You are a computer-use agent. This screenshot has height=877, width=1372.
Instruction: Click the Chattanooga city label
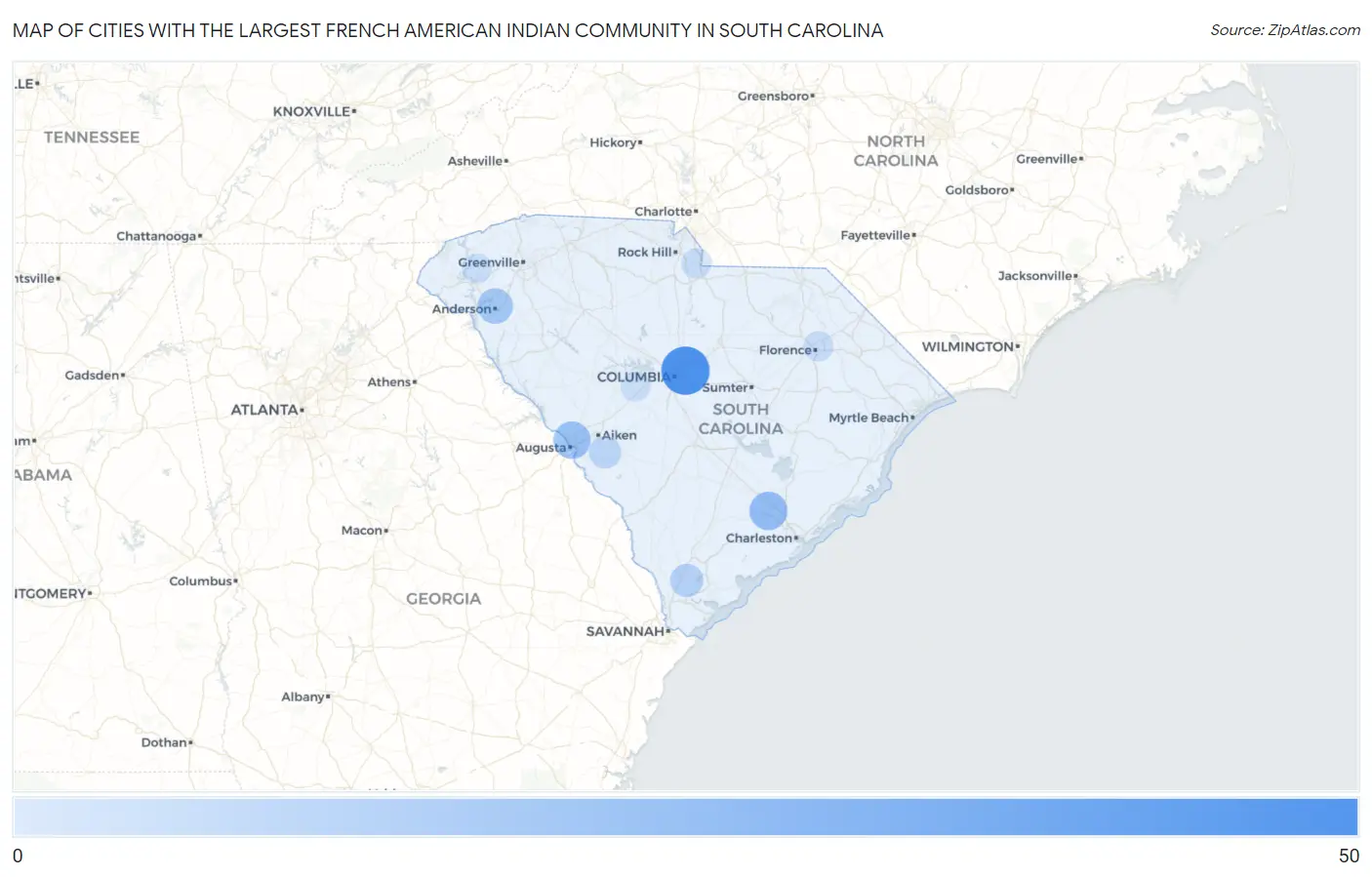(x=156, y=236)
